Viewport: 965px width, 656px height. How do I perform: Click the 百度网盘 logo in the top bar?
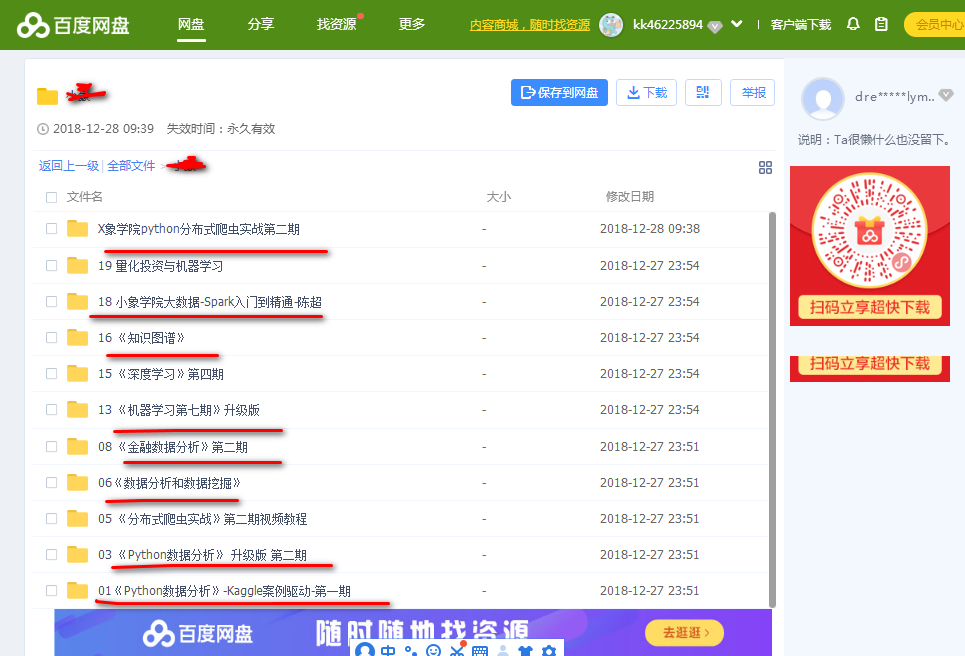pyautogui.click(x=73, y=25)
